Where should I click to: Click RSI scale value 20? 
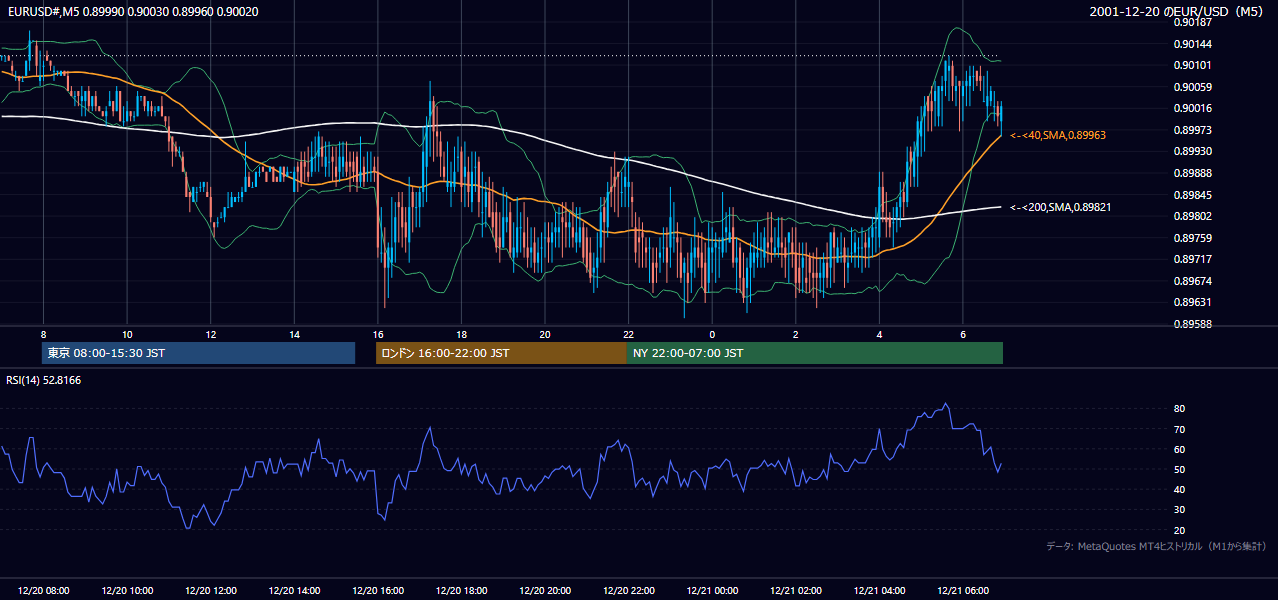pyautogui.click(x=1180, y=530)
